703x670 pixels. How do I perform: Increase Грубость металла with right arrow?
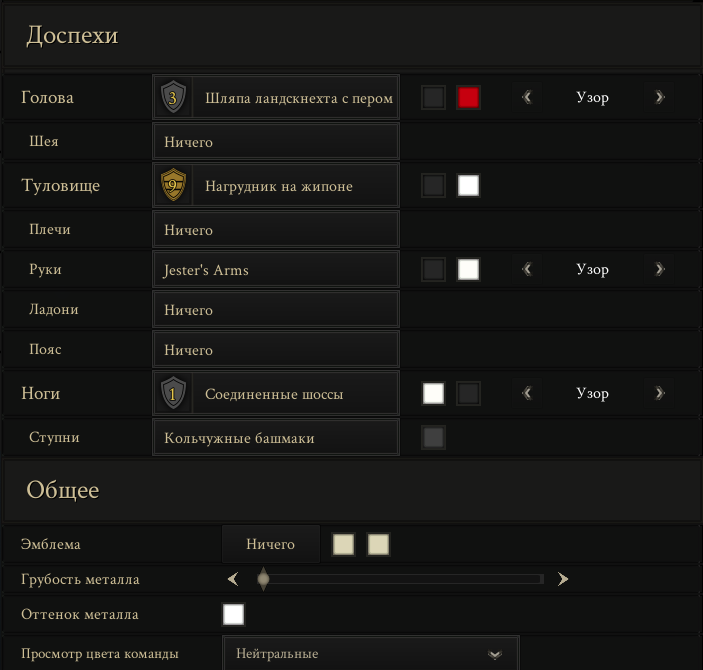click(563, 579)
